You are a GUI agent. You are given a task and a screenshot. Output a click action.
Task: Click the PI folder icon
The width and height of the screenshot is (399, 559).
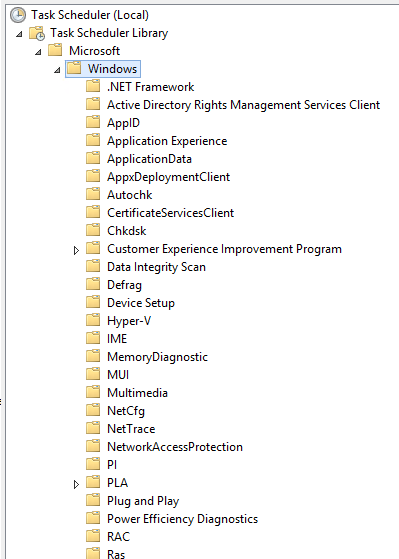point(93,464)
